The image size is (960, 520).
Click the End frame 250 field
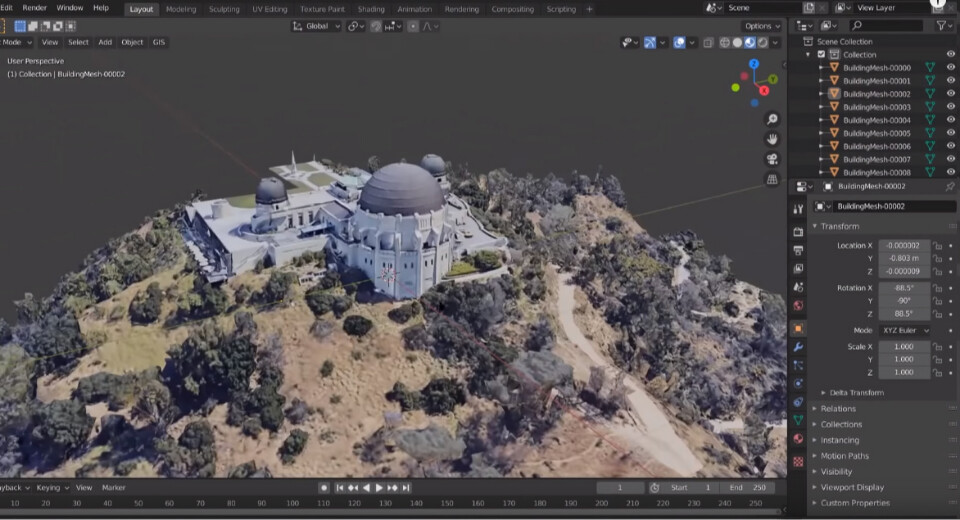coord(747,488)
